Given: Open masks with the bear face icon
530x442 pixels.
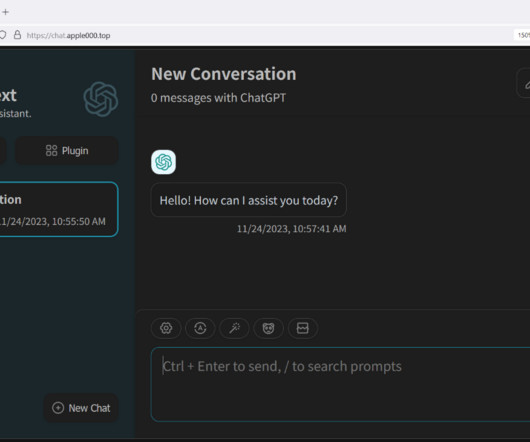Looking at the screenshot, I should [x=268, y=328].
